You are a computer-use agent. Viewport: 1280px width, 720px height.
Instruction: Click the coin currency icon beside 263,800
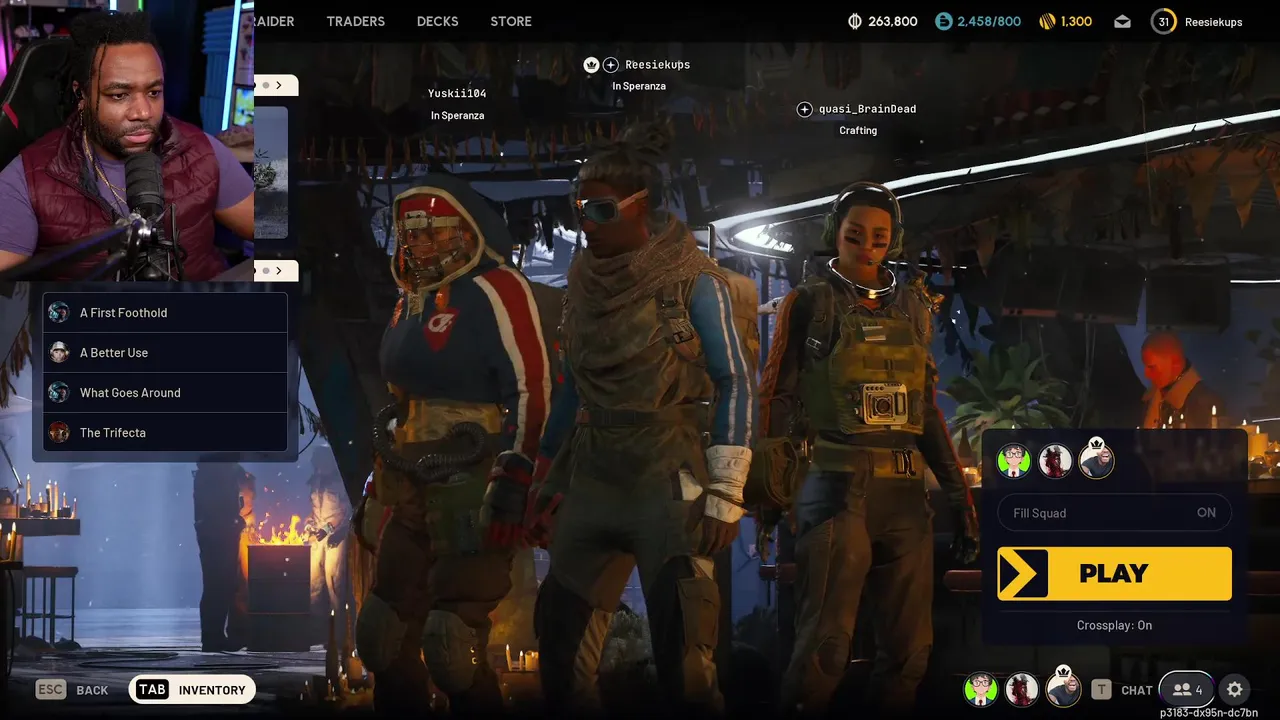tap(854, 21)
